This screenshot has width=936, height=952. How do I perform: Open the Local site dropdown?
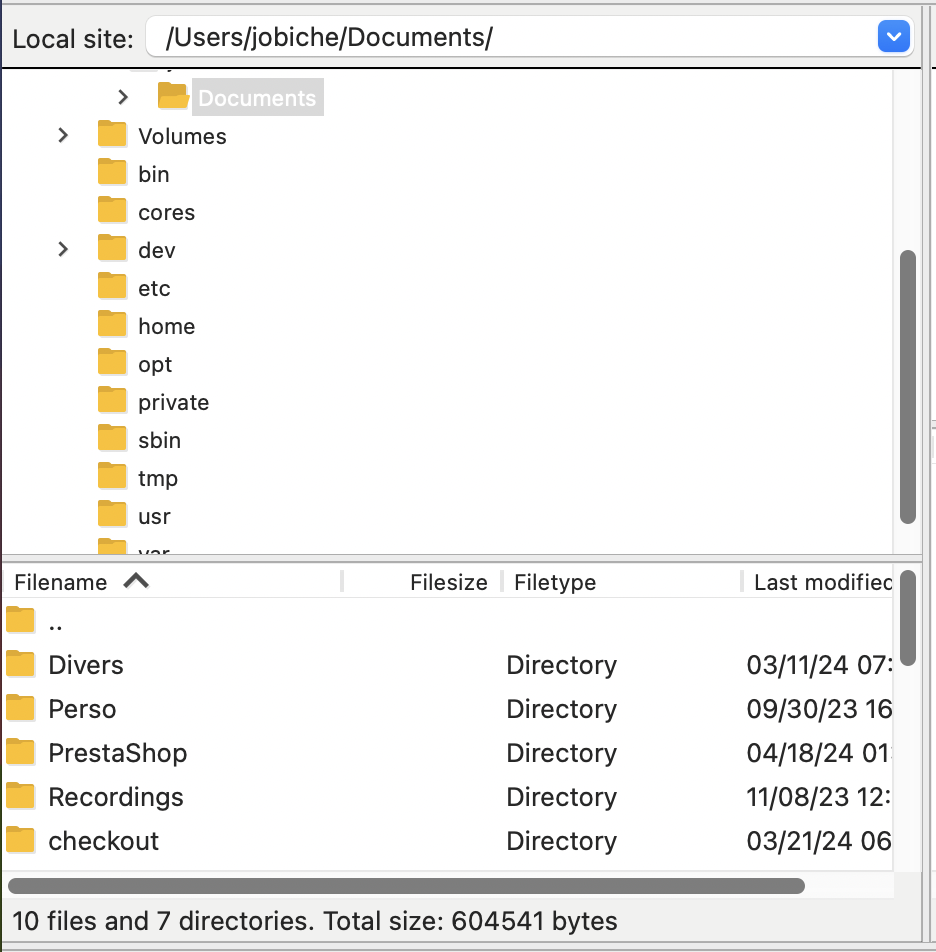pyautogui.click(x=893, y=36)
